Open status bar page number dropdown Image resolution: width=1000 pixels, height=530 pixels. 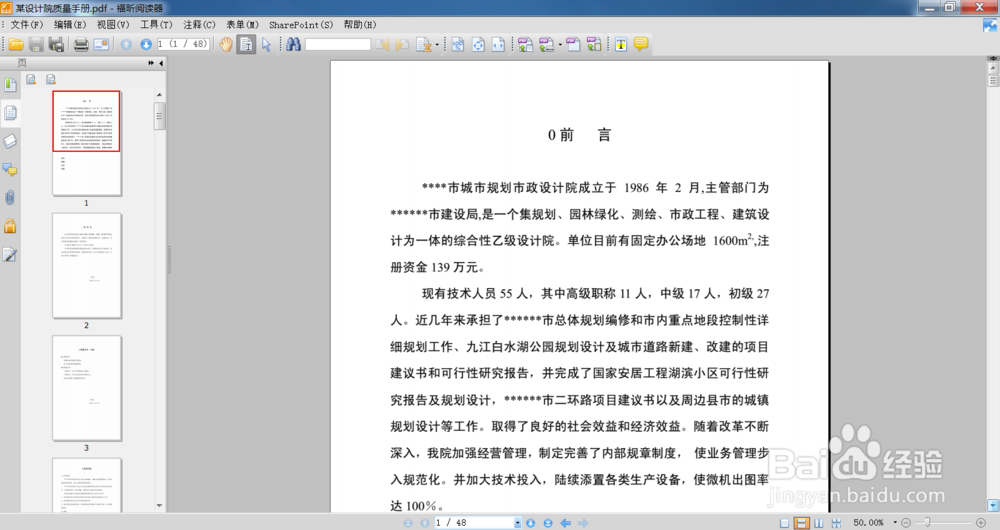[517, 523]
